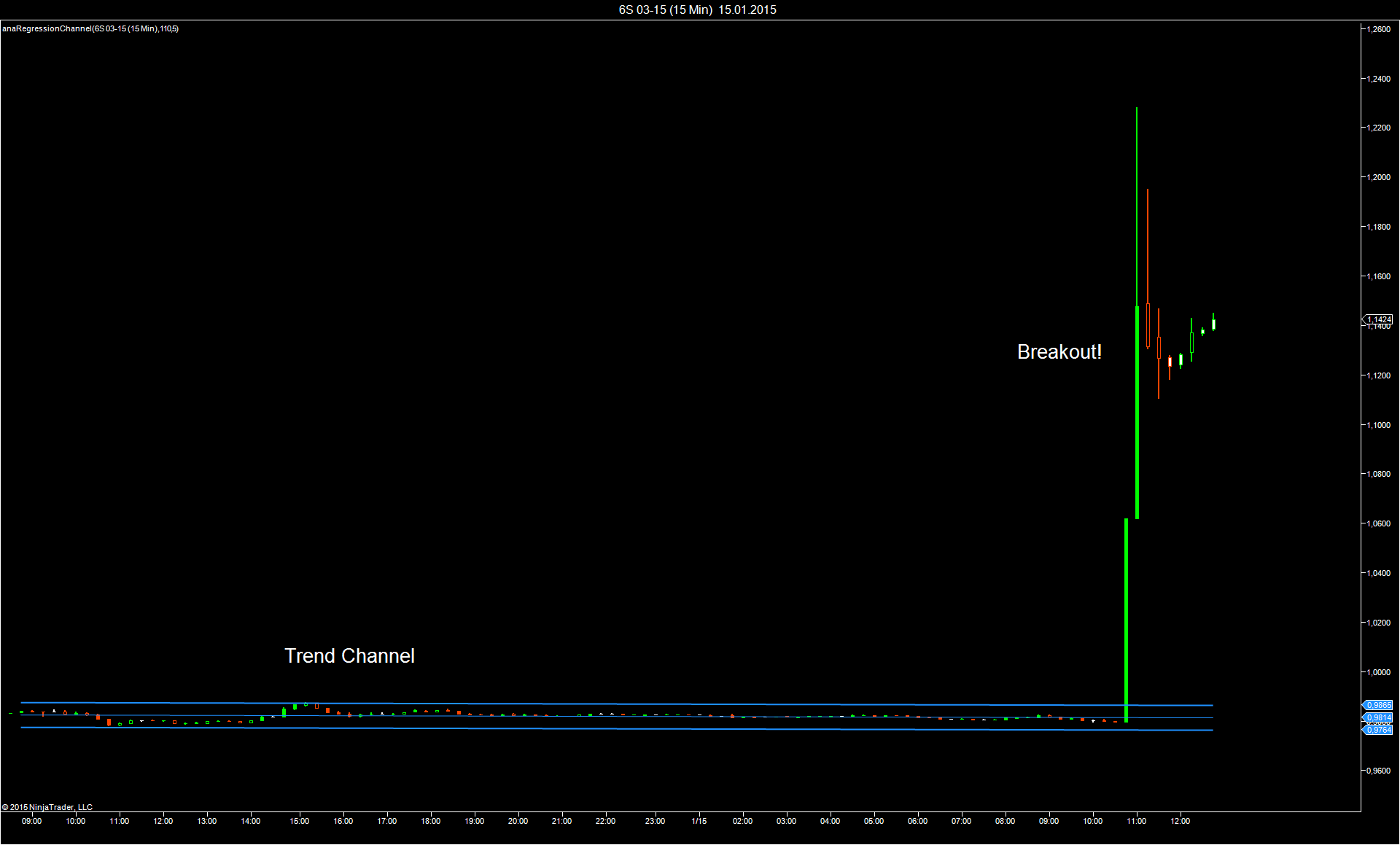This screenshot has height=845, width=1400.
Task: Click the 19:00 time axis label
Action: coord(475,821)
